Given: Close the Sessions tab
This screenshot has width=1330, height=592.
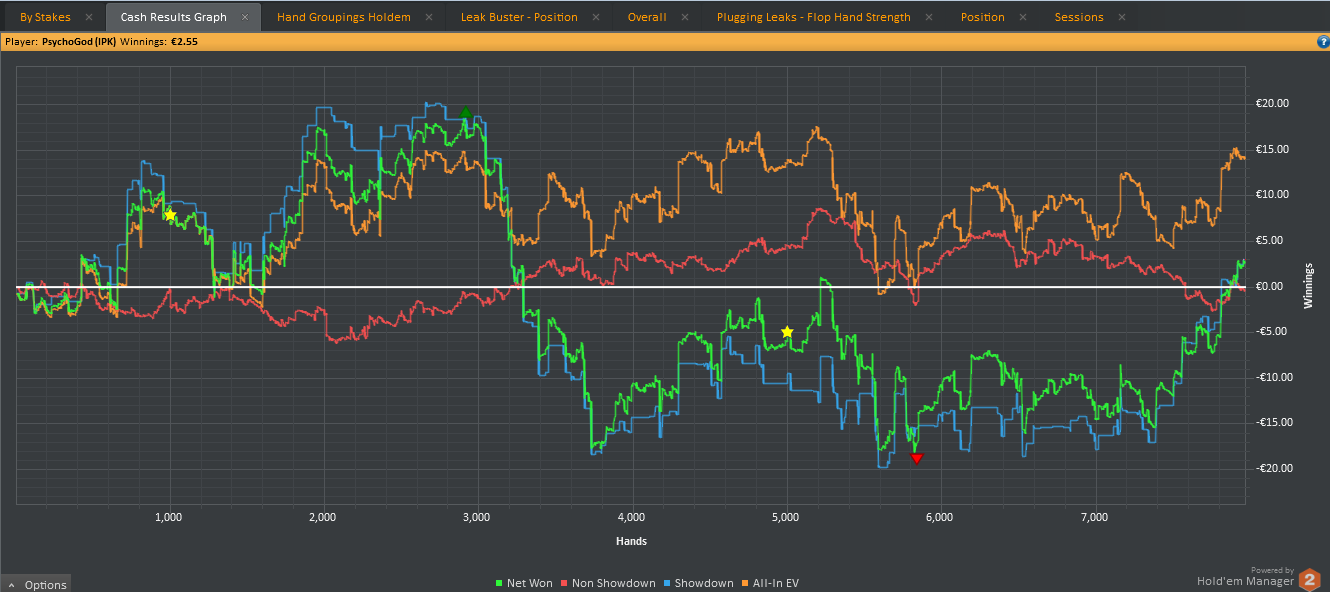Looking at the screenshot, I should pyautogui.click(x=1122, y=17).
